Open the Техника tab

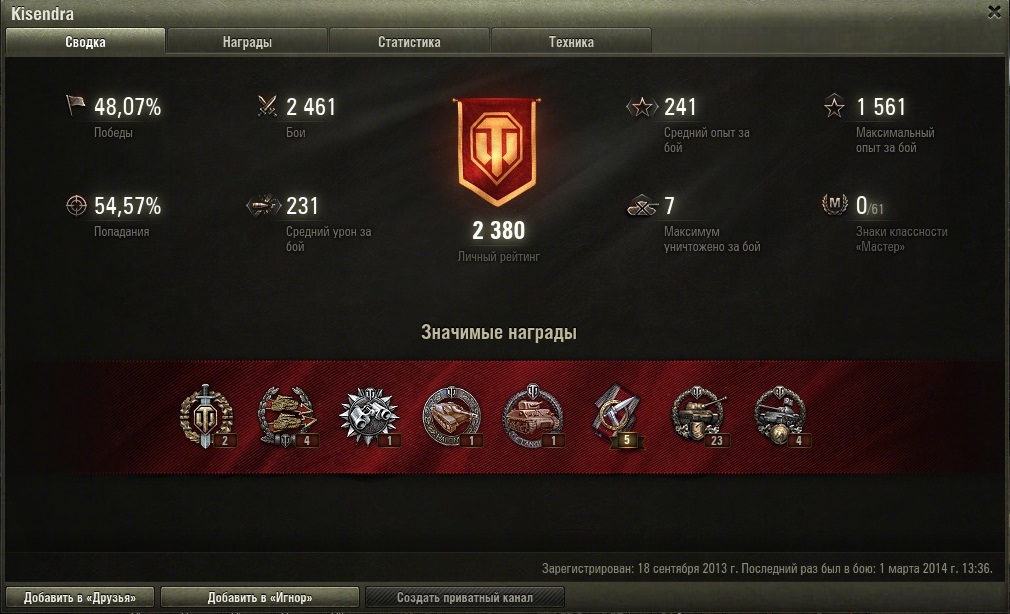pyautogui.click(x=571, y=42)
